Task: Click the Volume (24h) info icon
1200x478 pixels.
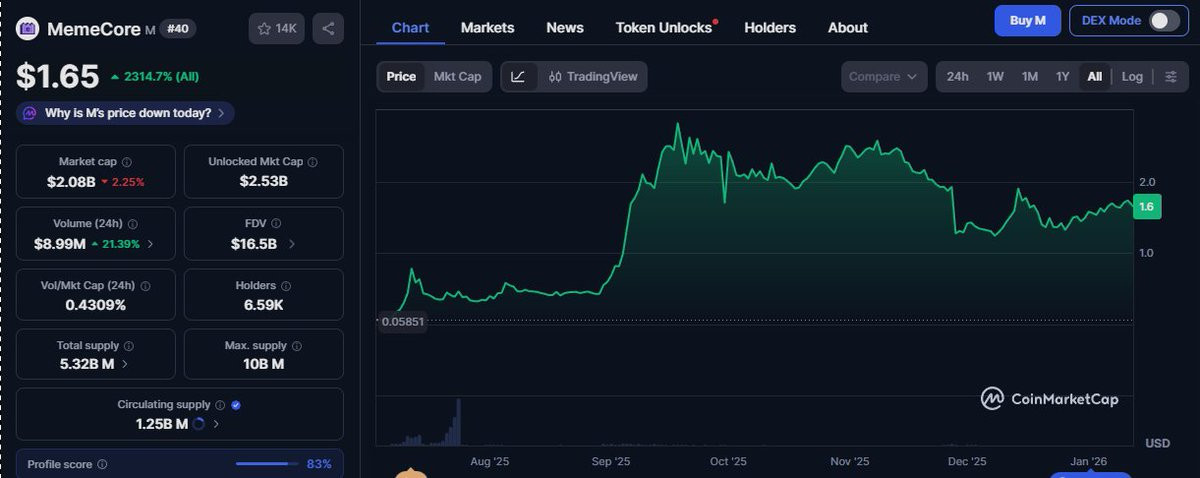Action: pos(133,224)
